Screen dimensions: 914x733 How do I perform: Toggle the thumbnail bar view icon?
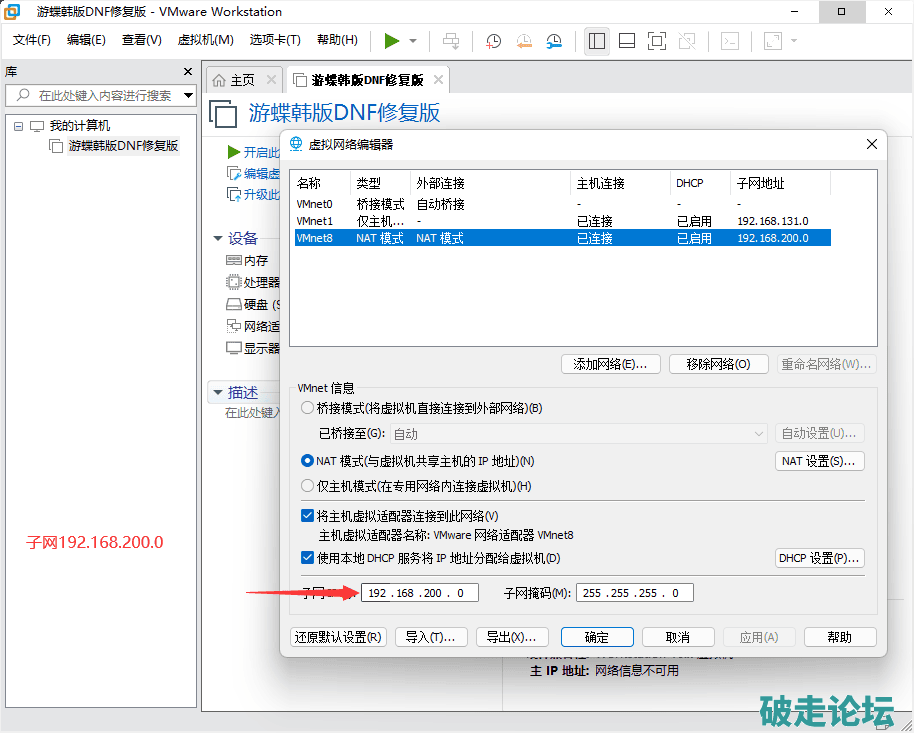tap(627, 41)
